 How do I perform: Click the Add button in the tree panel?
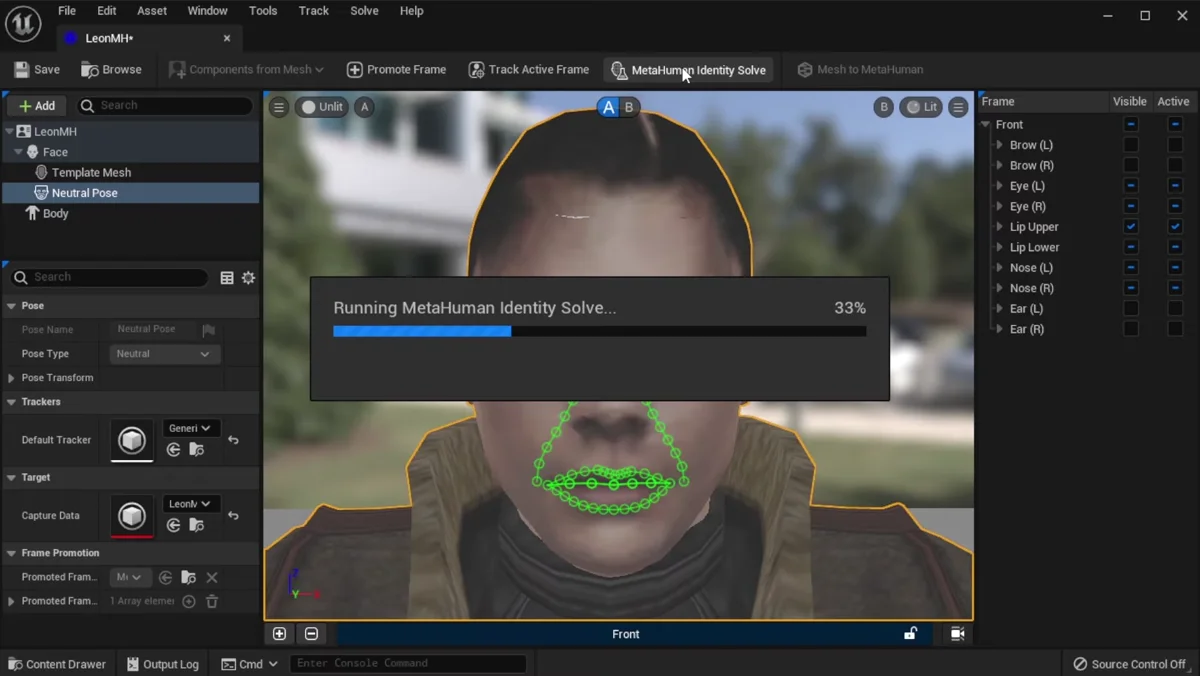pyautogui.click(x=37, y=105)
